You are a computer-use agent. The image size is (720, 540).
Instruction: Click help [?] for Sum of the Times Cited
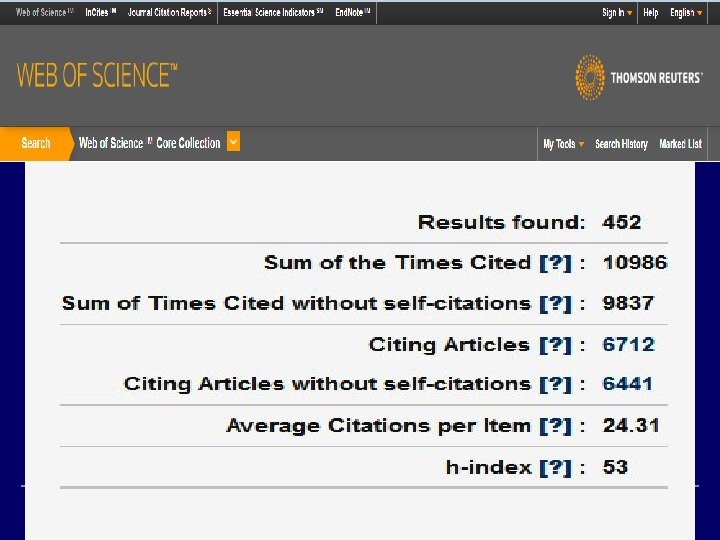(555, 263)
